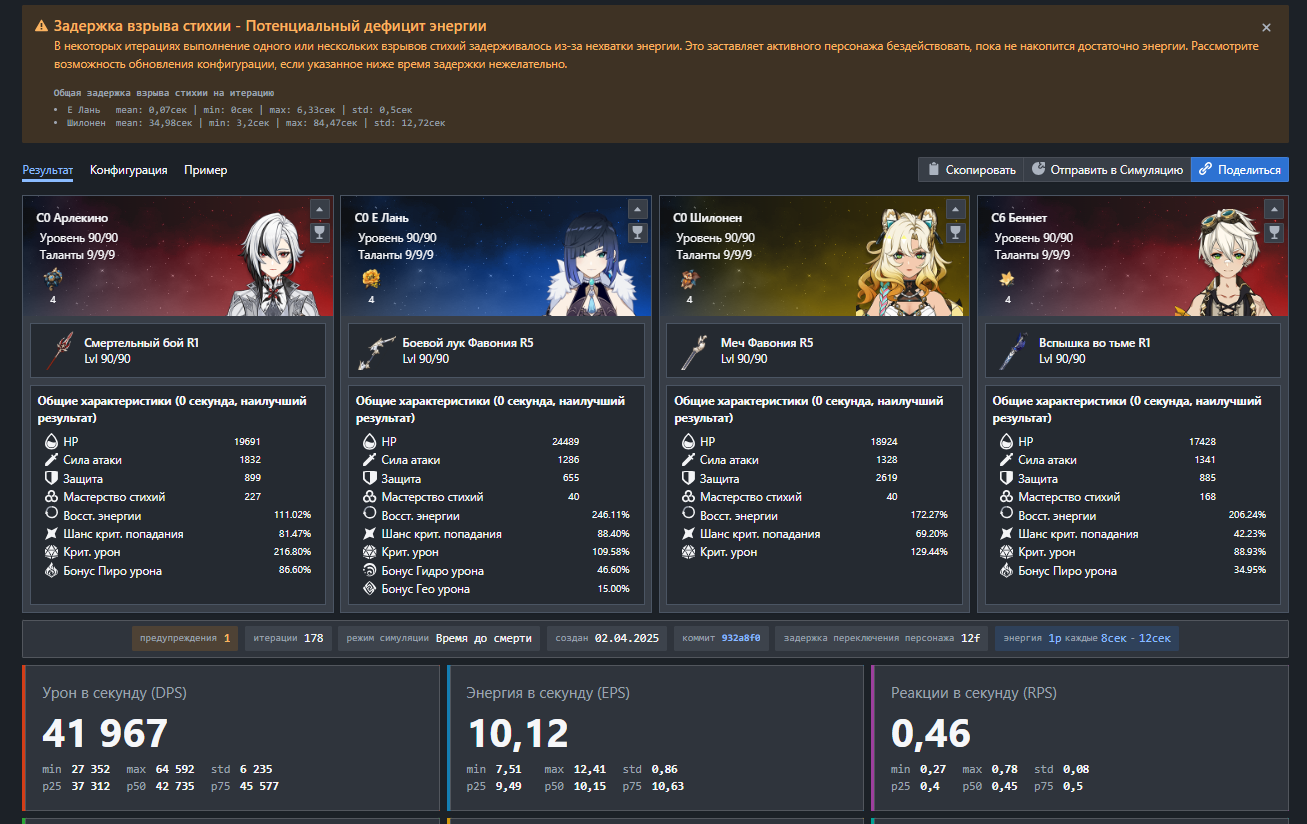Image resolution: width=1307 pixels, height=824 pixels.
Task: Click Бонус Пиро урона icon for Арлекино
Action: tap(52, 571)
